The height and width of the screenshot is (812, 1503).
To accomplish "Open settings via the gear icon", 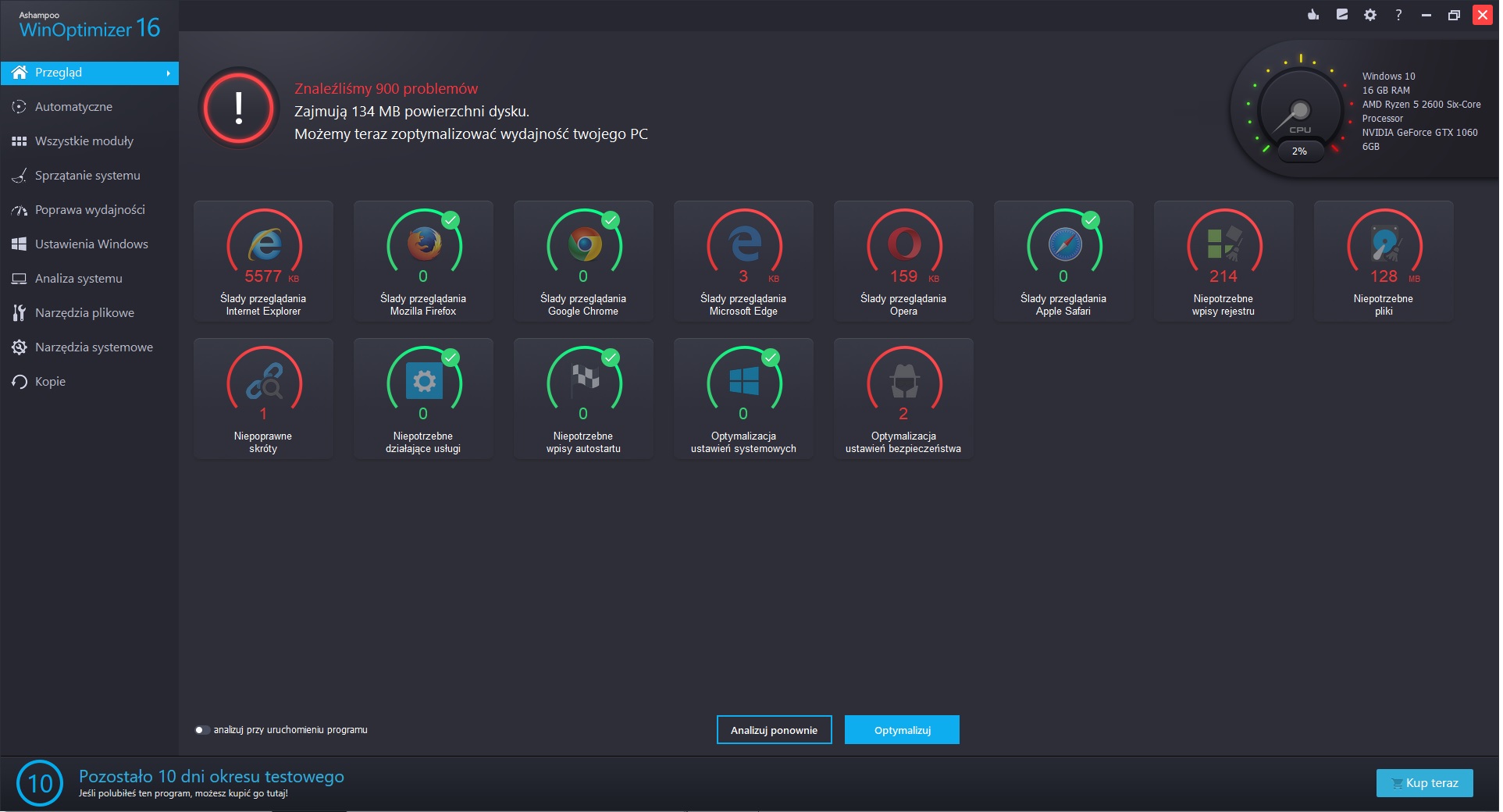I will tap(1370, 15).
